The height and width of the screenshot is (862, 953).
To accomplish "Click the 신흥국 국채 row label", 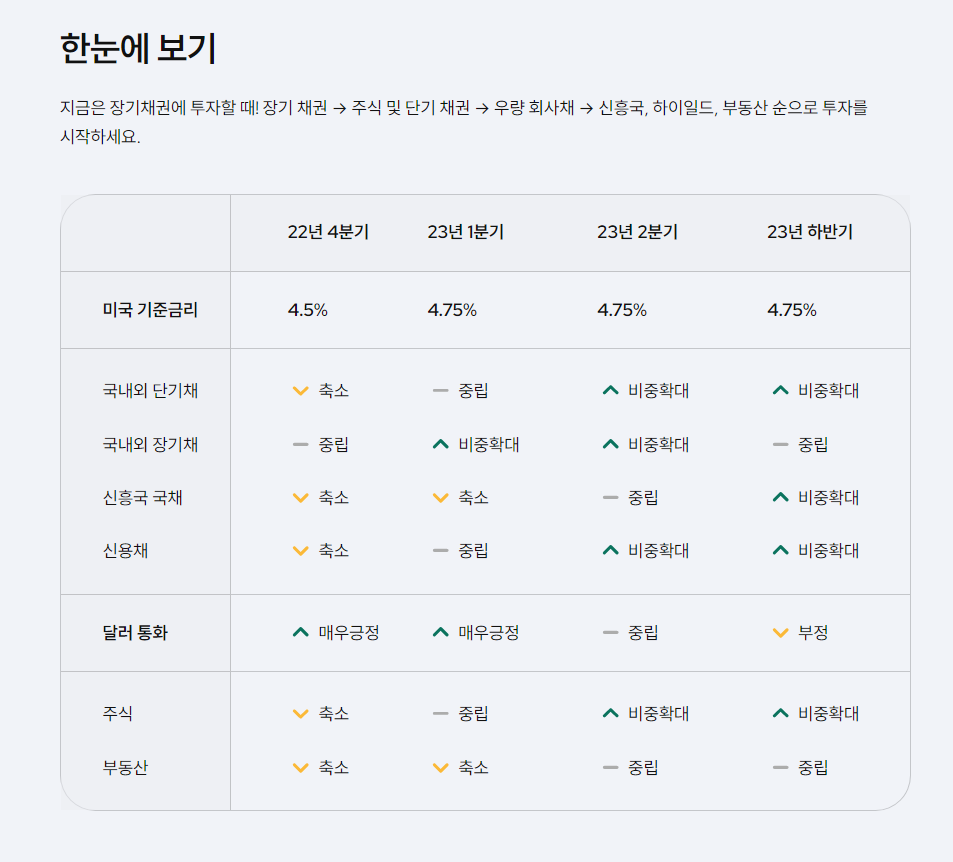I will (143, 498).
